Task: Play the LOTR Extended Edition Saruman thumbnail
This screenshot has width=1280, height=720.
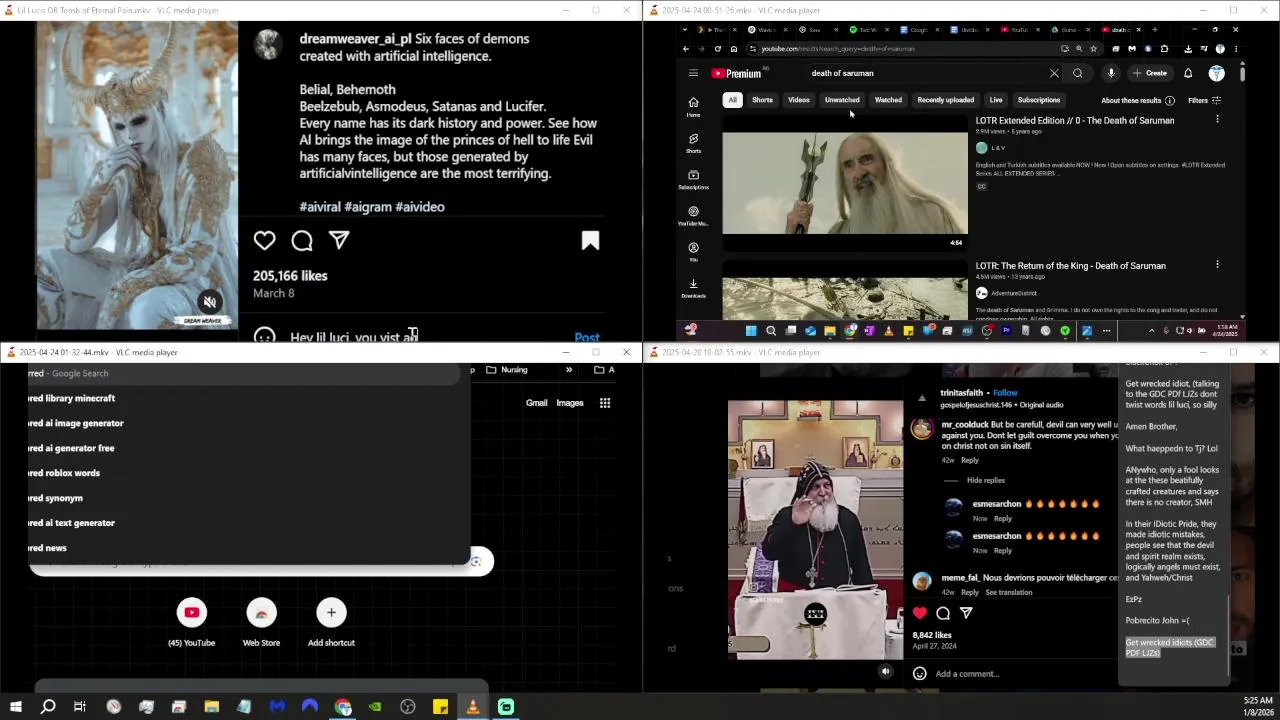Action: tap(845, 182)
